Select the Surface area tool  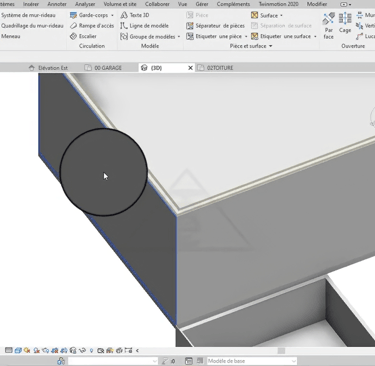[x=265, y=15]
